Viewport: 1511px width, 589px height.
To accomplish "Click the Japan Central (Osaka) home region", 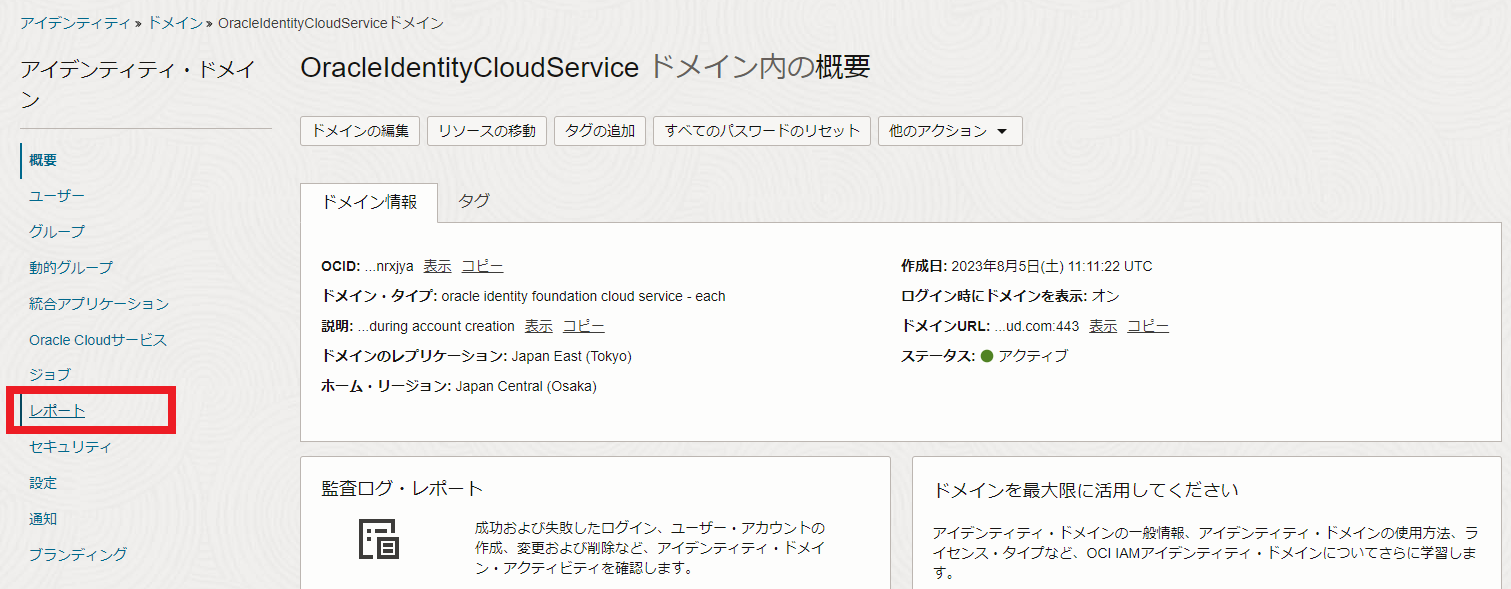I will coord(526,386).
